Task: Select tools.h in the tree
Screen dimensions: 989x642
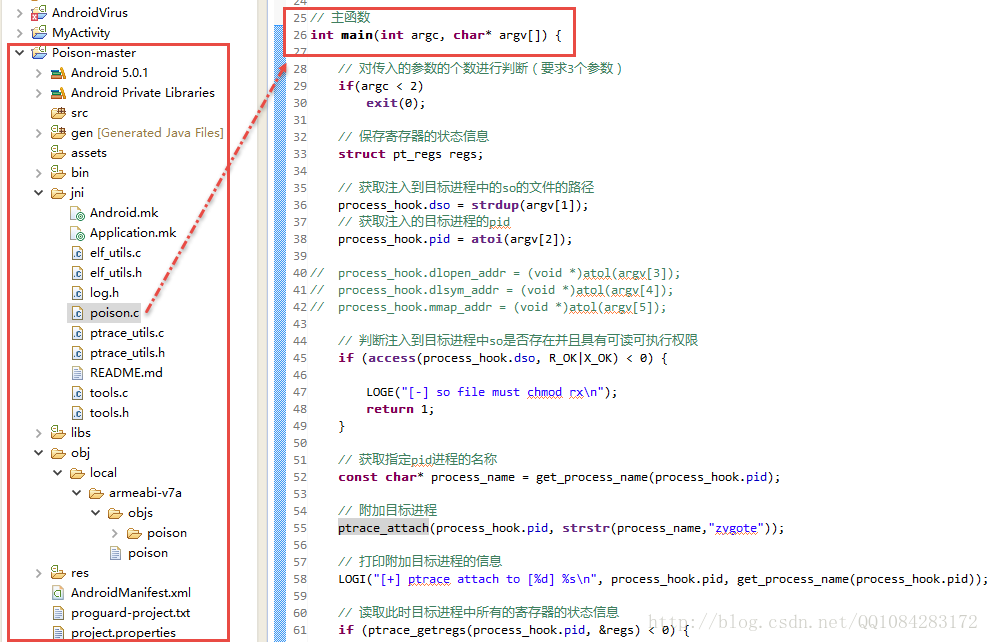Action: click(x=109, y=413)
